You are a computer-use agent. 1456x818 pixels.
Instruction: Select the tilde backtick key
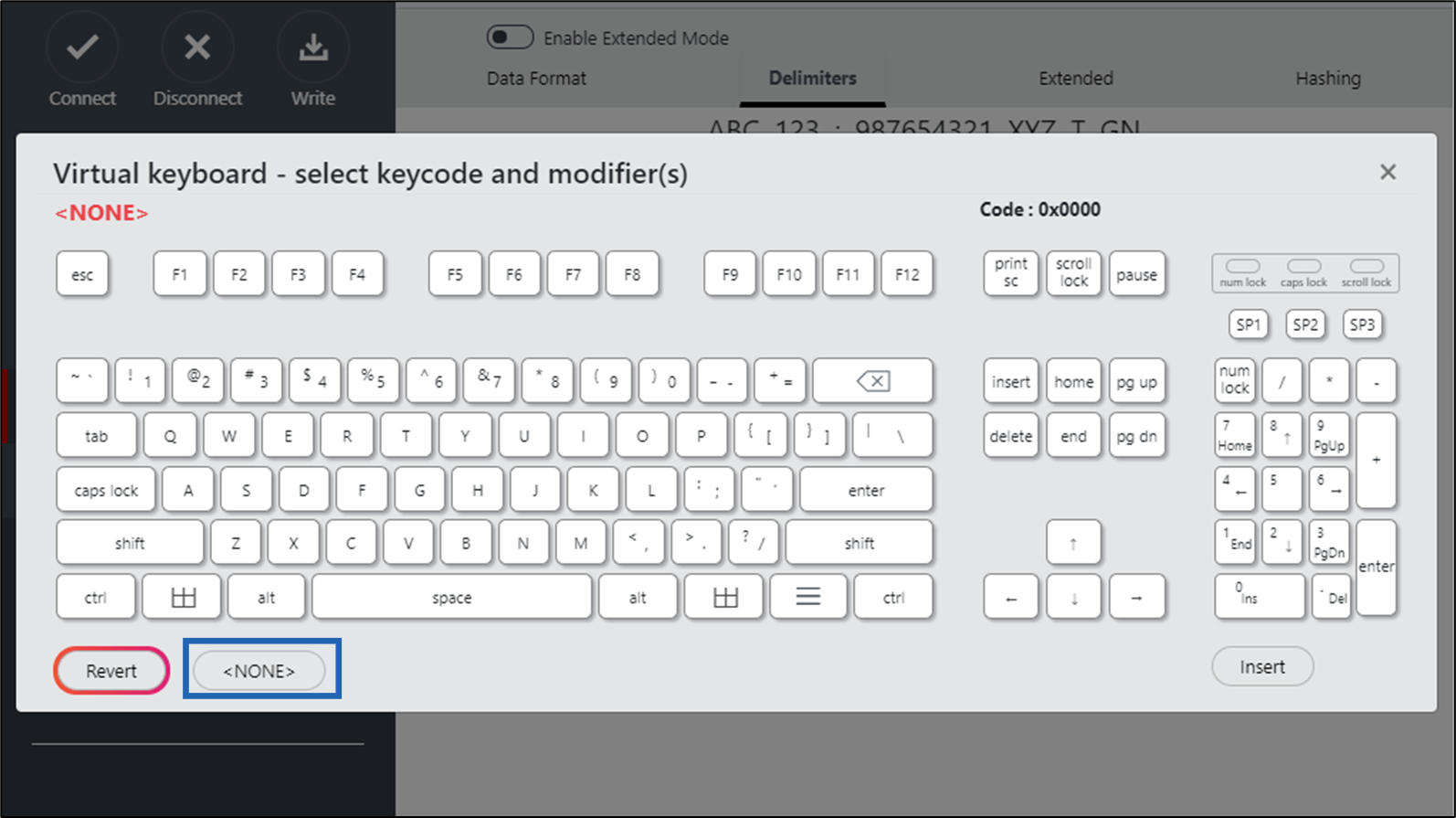[82, 381]
